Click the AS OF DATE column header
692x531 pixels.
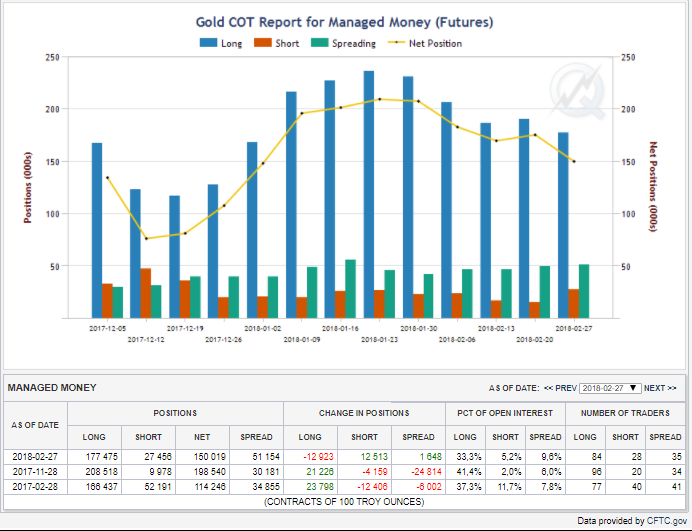pyautogui.click(x=35, y=425)
